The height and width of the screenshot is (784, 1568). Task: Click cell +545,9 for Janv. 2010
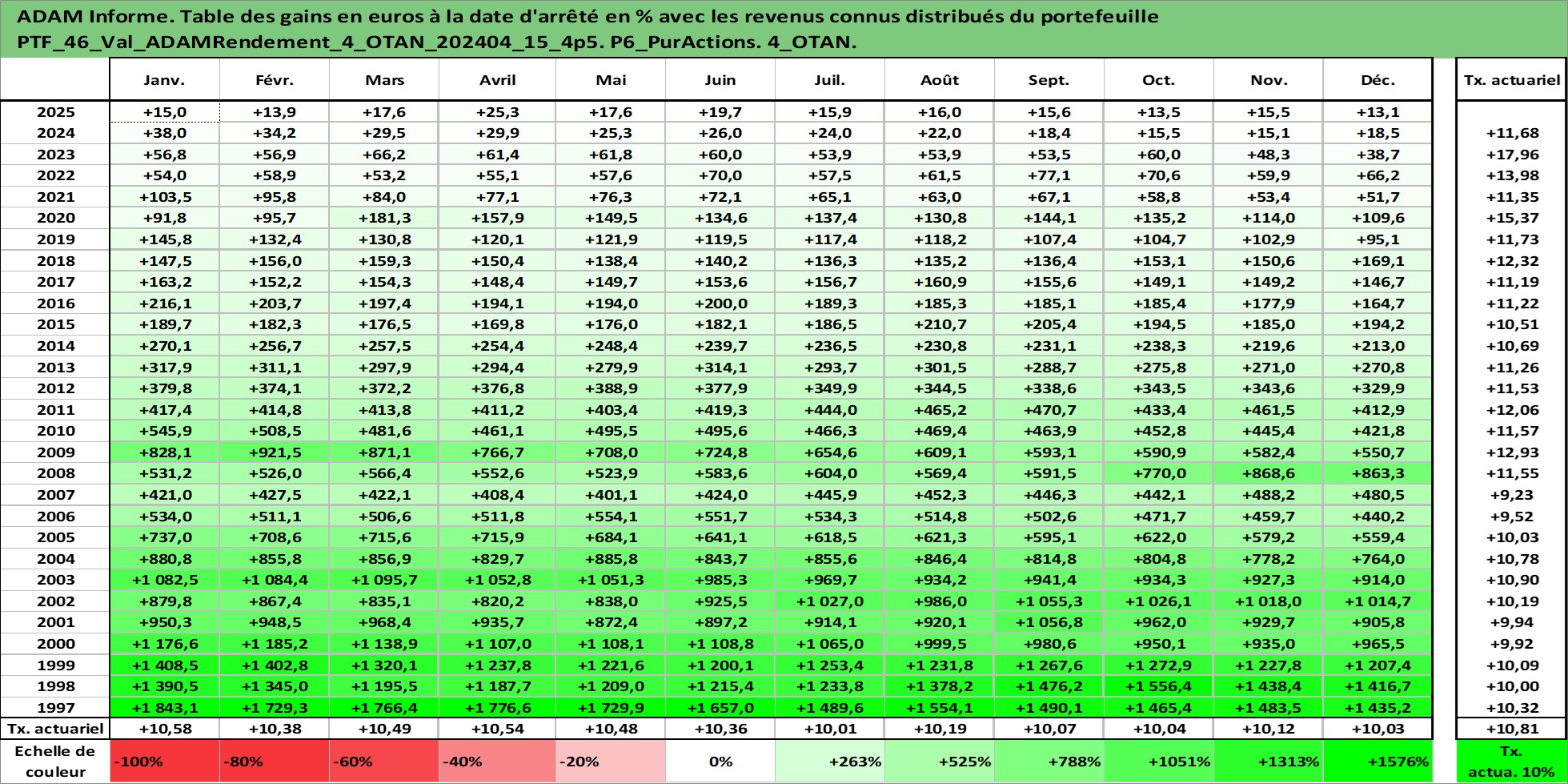pyautogui.click(x=164, y=431)
